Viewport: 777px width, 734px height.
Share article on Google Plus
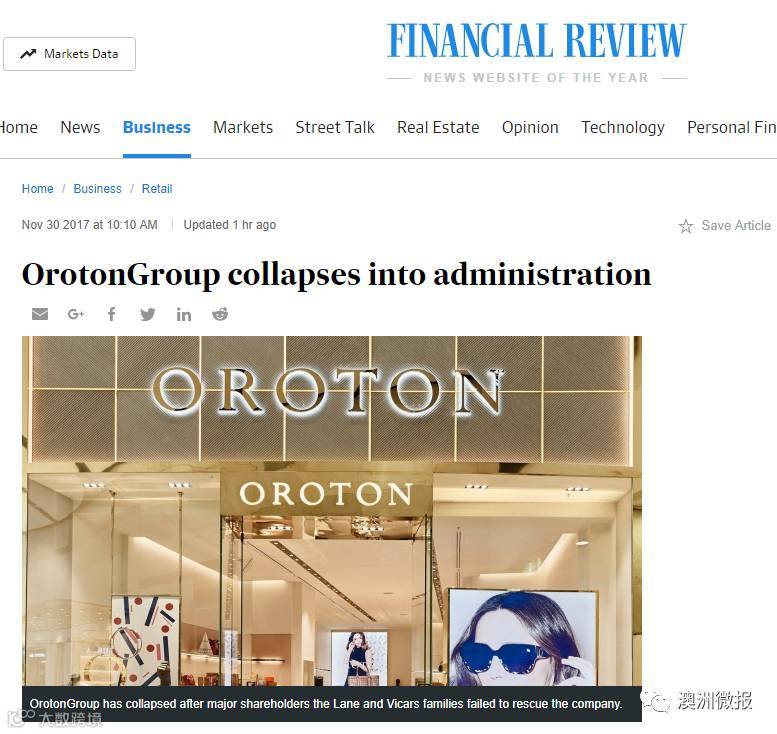click(x=76, y=314)
